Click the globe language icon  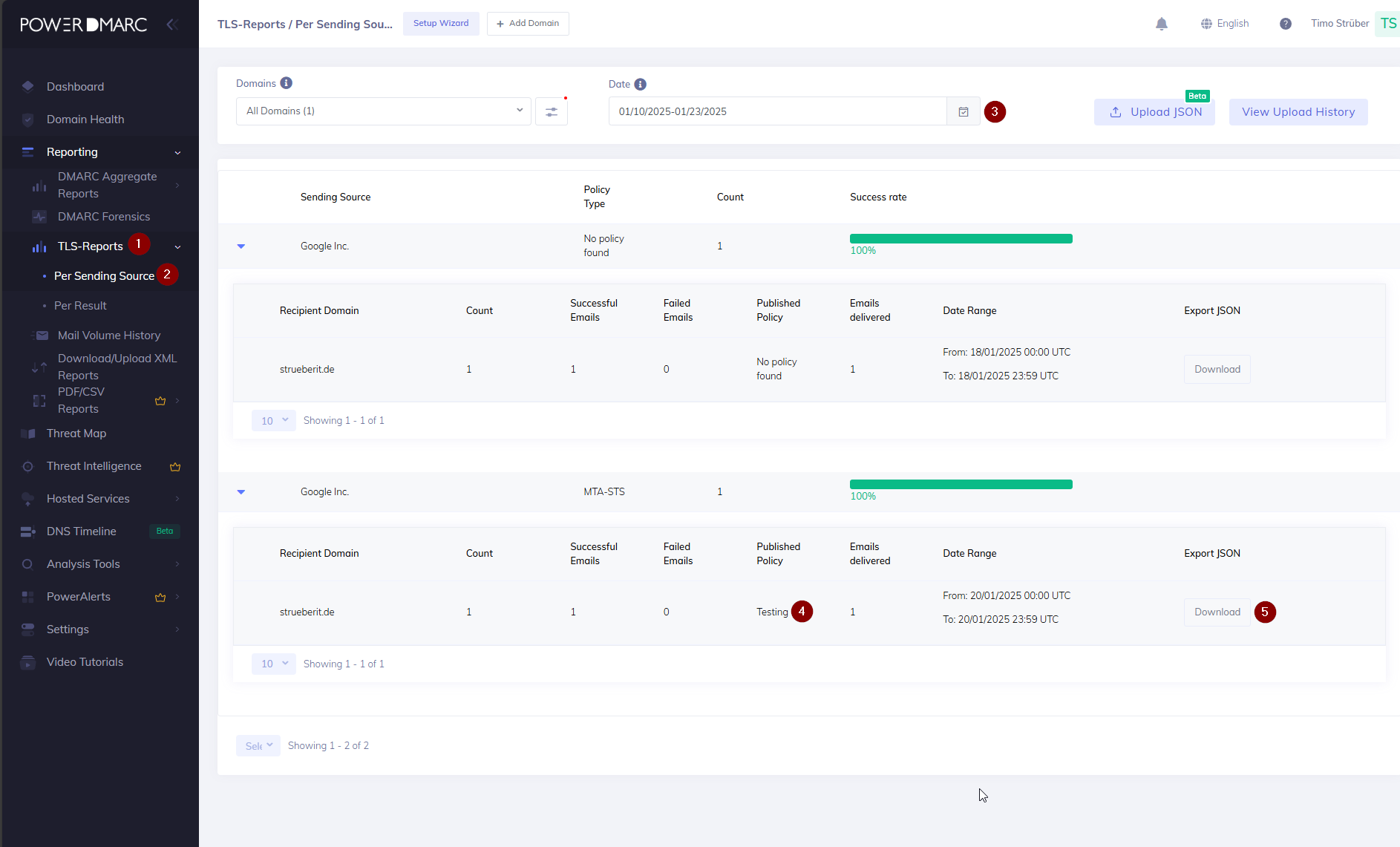tap(1206, 24)
